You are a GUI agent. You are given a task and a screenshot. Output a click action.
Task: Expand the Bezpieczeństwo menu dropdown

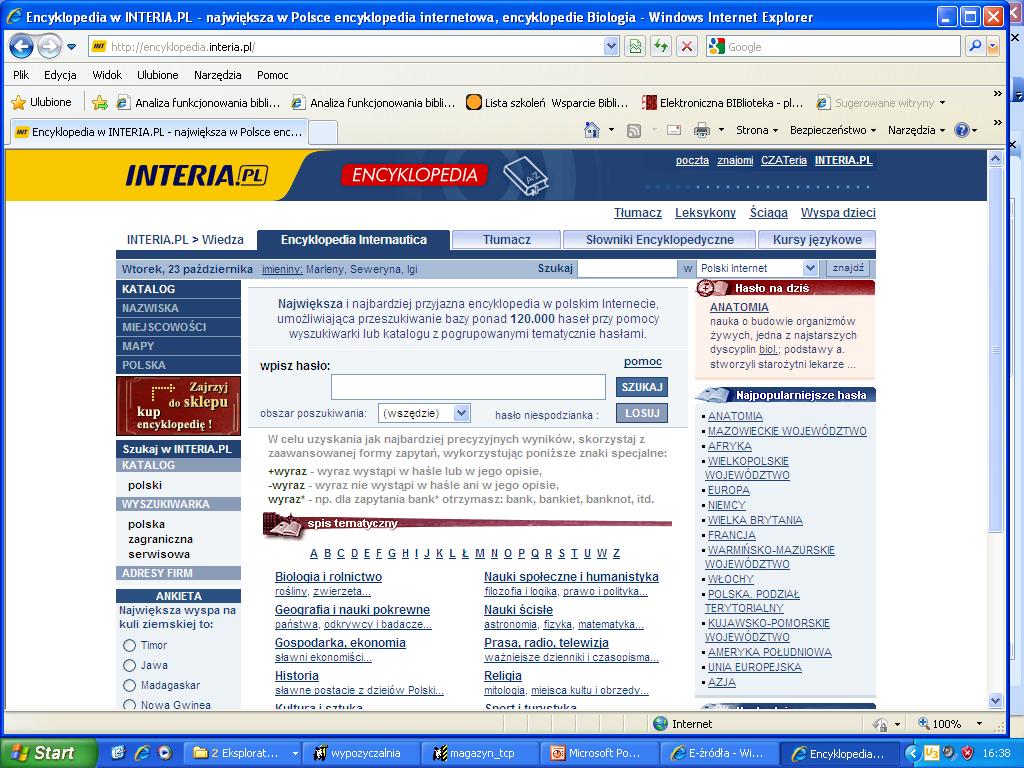[x=833, y=130]
